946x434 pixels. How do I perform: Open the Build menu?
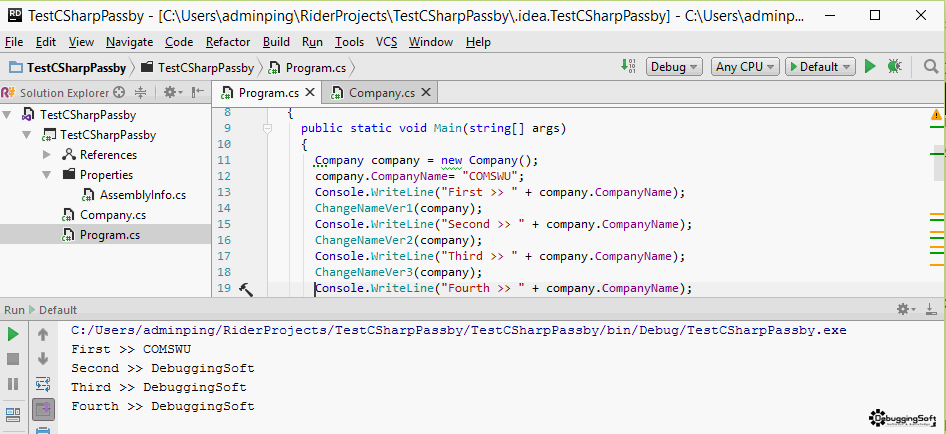276,42
